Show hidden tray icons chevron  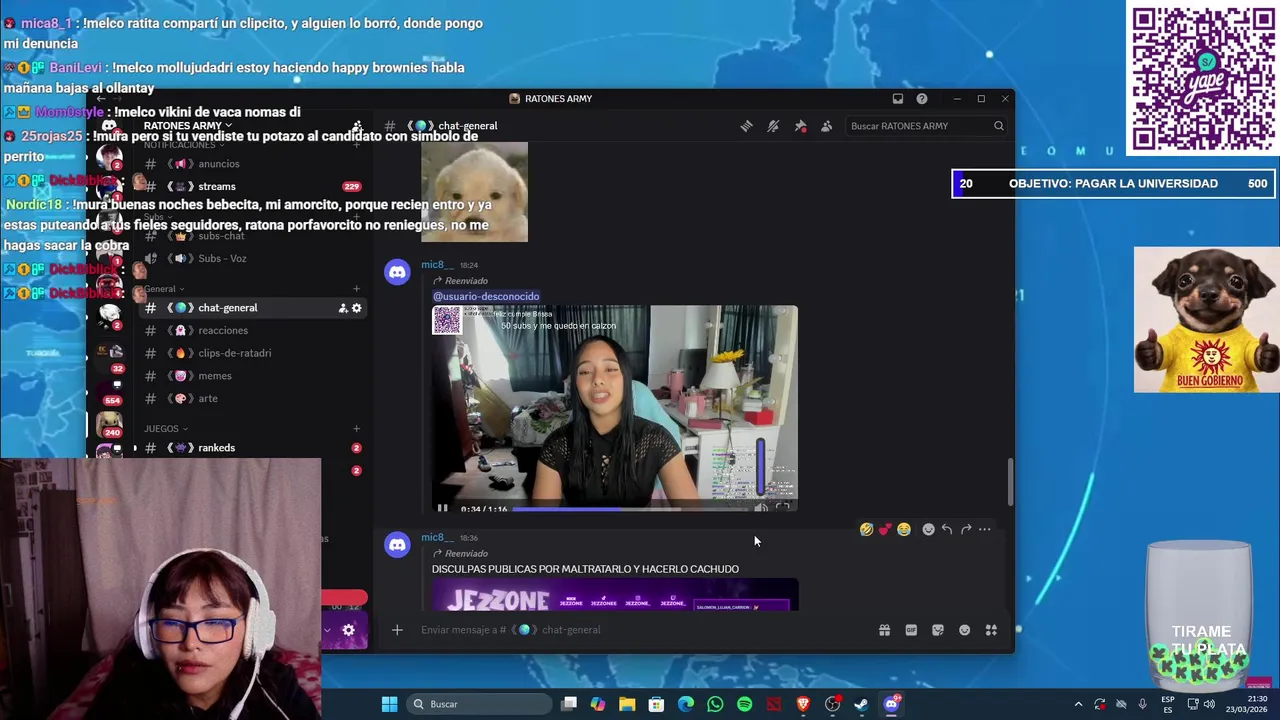1078,704
